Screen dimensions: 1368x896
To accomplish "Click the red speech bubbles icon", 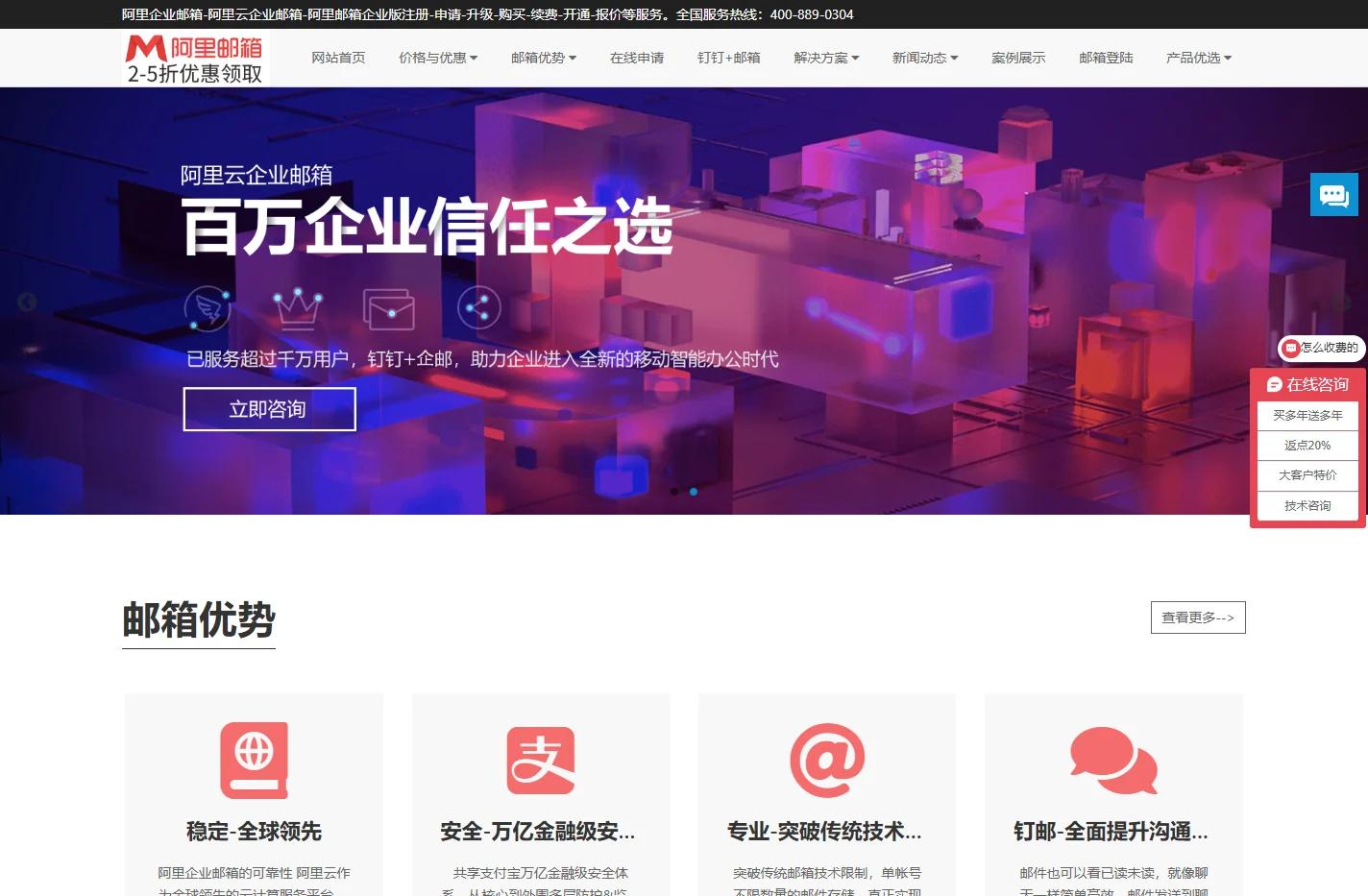I will [1113, 761].
